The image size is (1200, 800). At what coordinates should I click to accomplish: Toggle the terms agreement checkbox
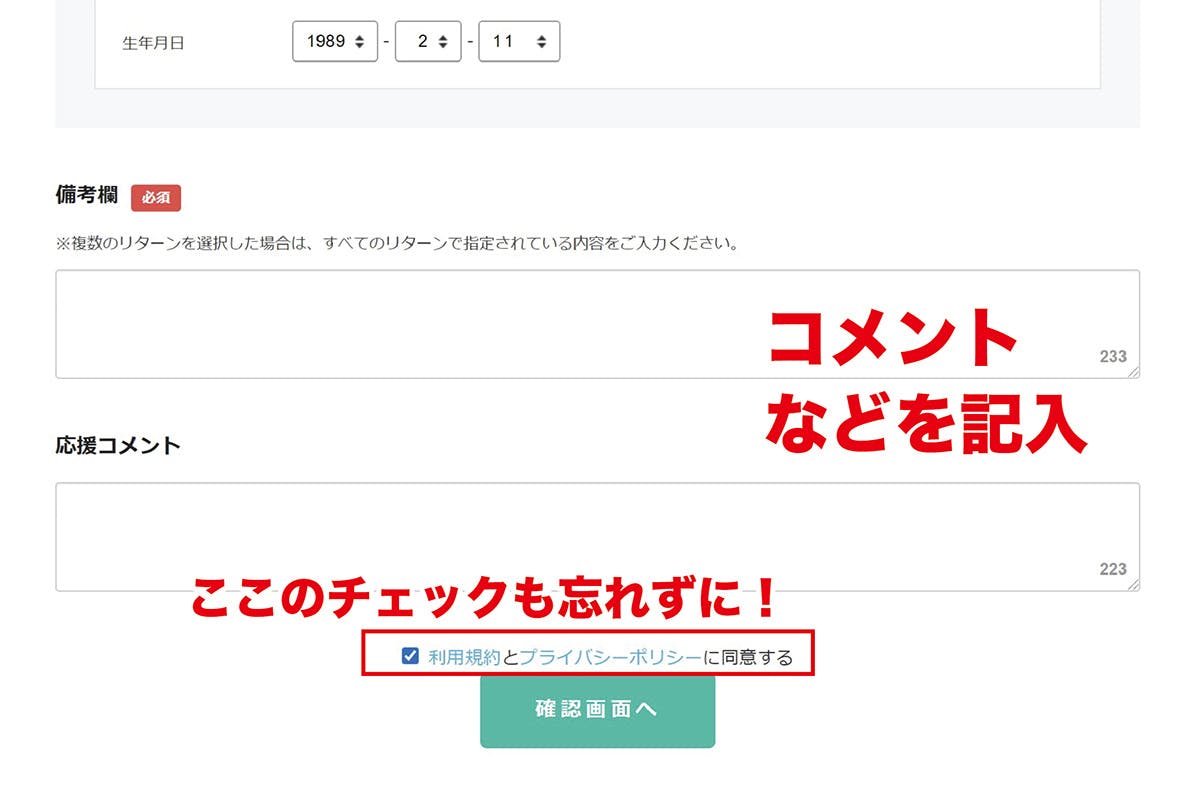click(x=410, y=656)
